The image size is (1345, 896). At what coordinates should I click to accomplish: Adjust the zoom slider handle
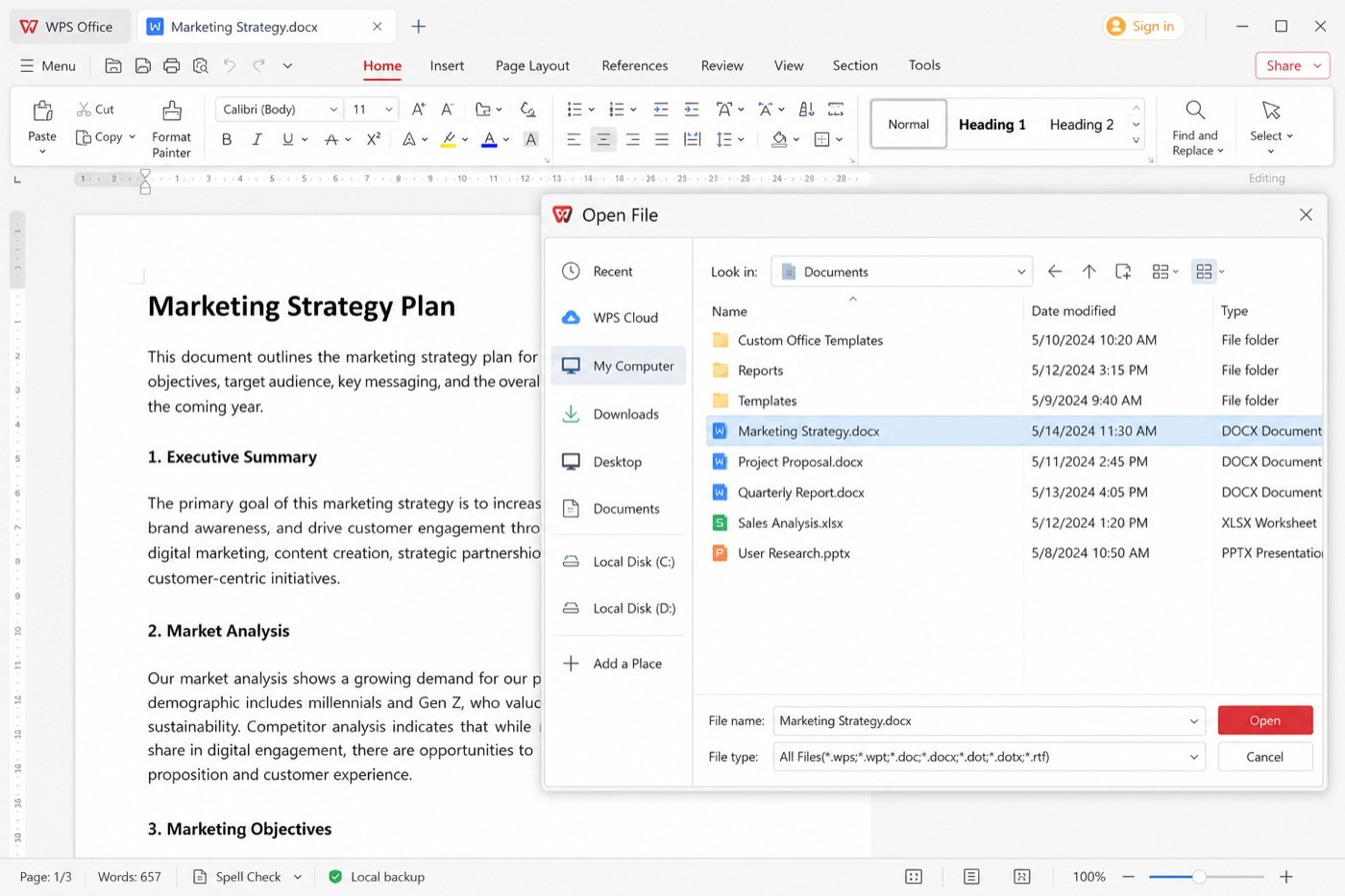(x=1199, y=877)
